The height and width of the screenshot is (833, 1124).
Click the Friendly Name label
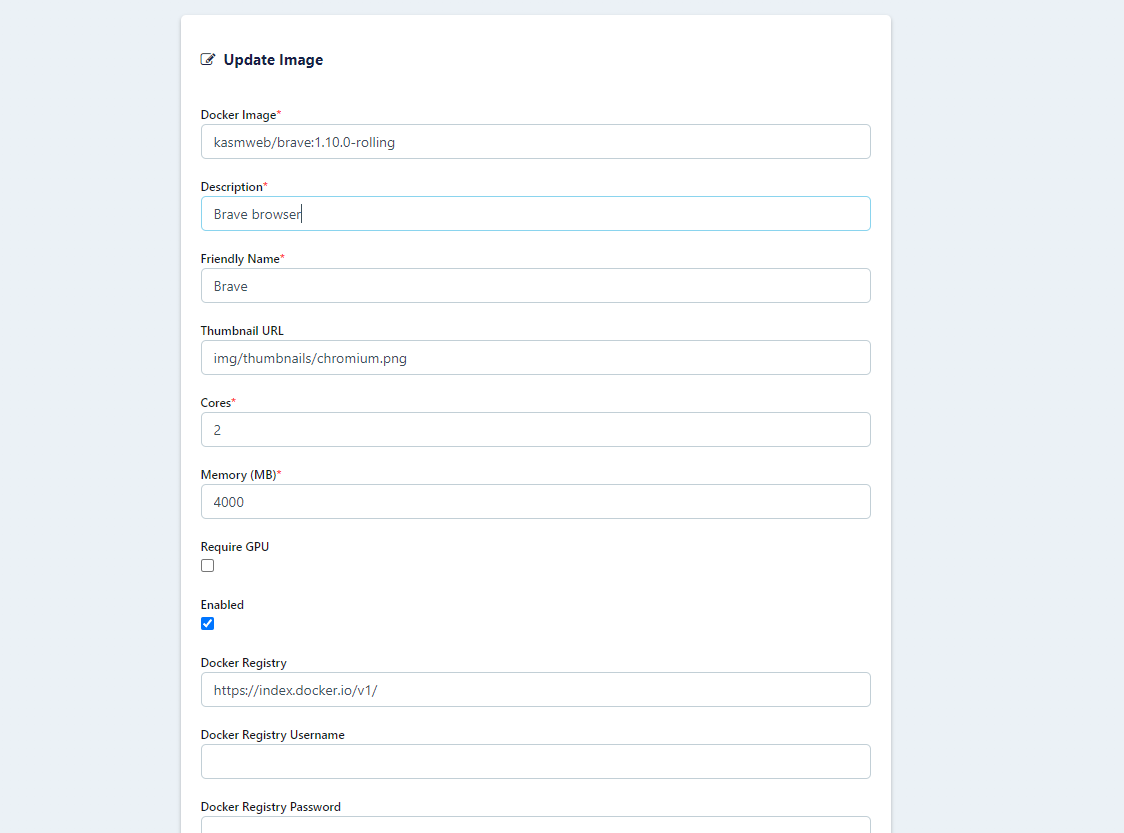tap(240, 258)
